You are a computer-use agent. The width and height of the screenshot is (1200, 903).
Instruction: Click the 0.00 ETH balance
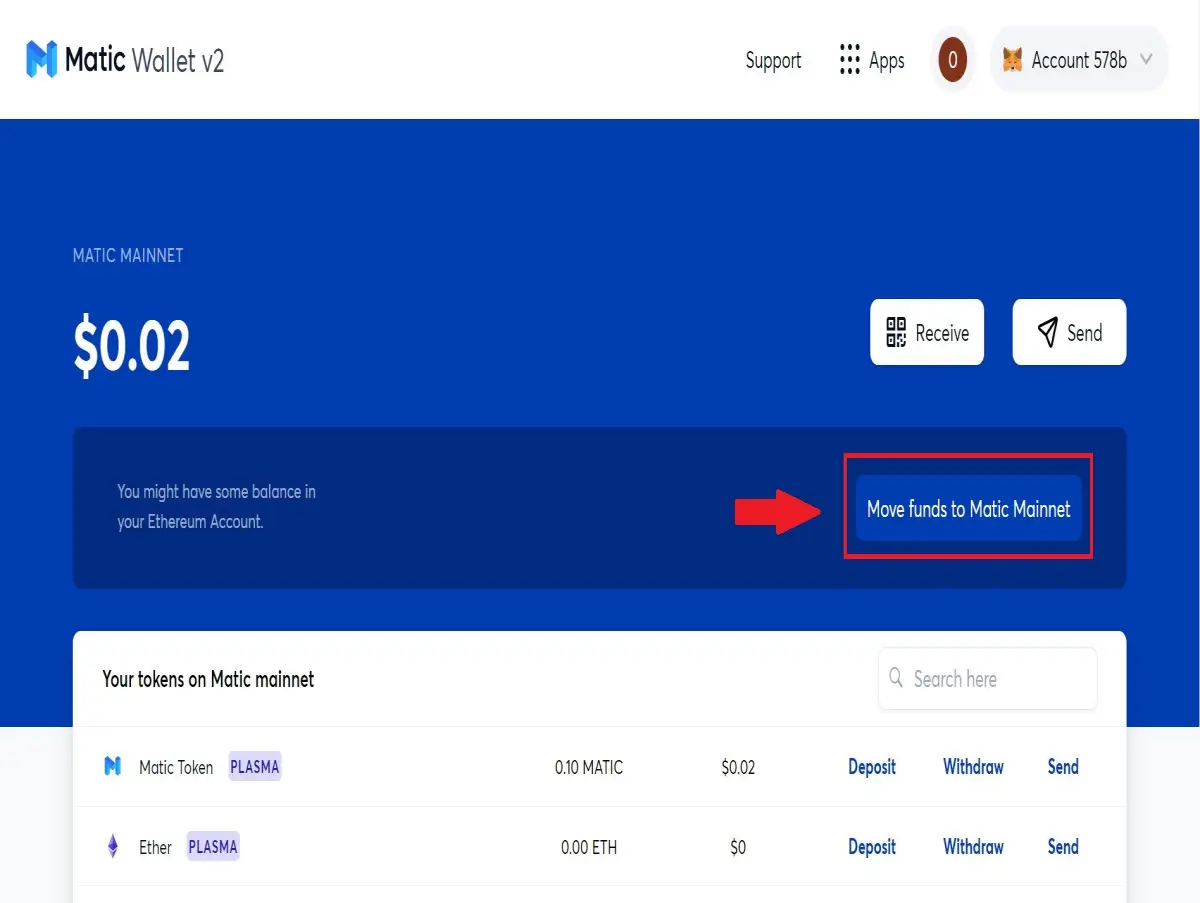point(589,848)
